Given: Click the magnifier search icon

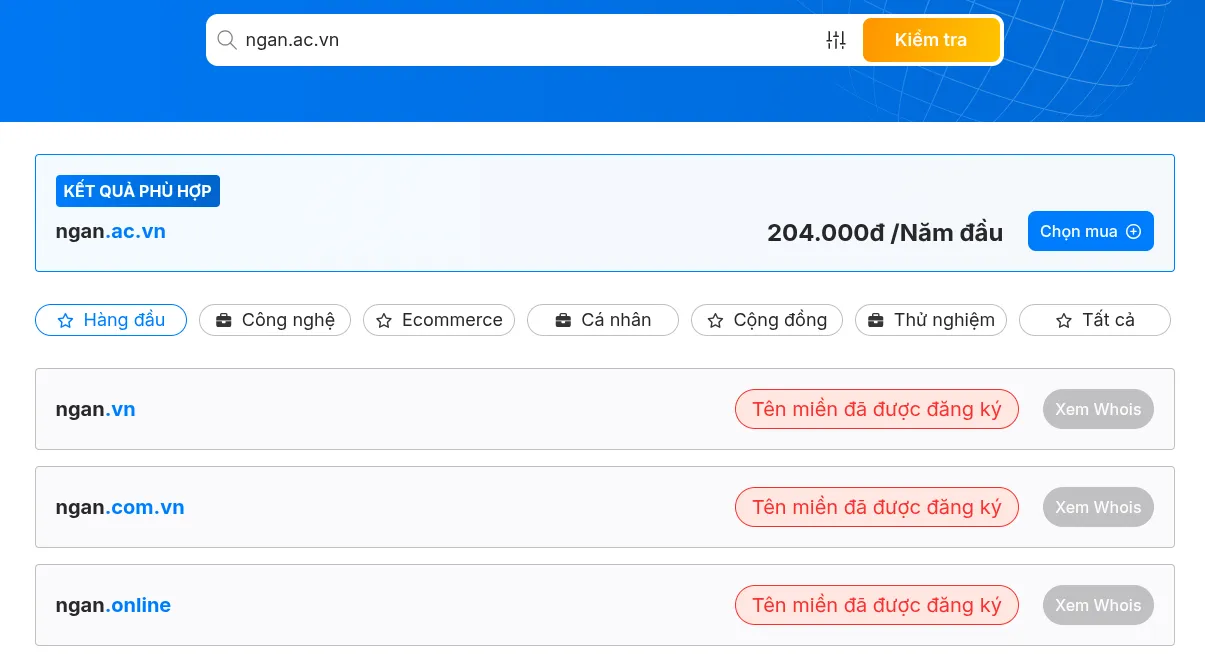Looking at the screenshot, I should click(227, 40).
